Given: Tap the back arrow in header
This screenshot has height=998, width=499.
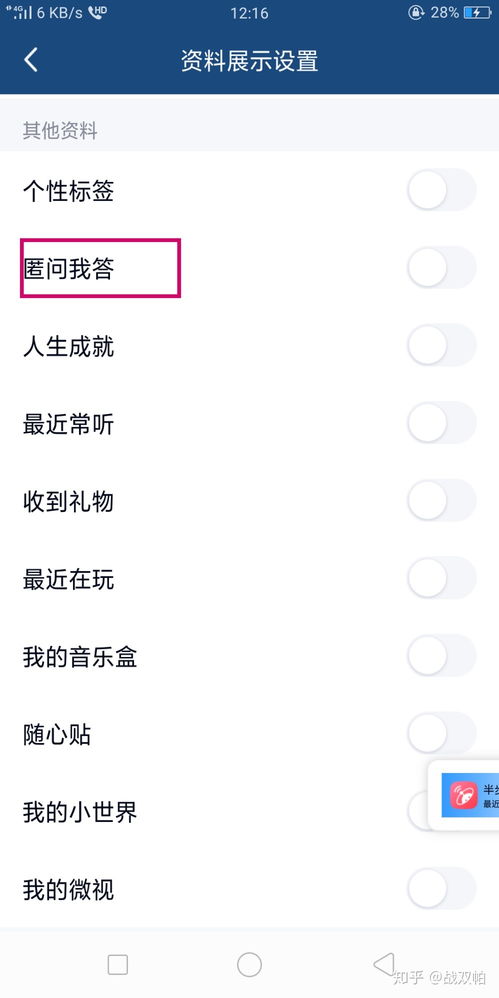Looking at the screenshot, I should pyautogui.click(x=31, y=60).
